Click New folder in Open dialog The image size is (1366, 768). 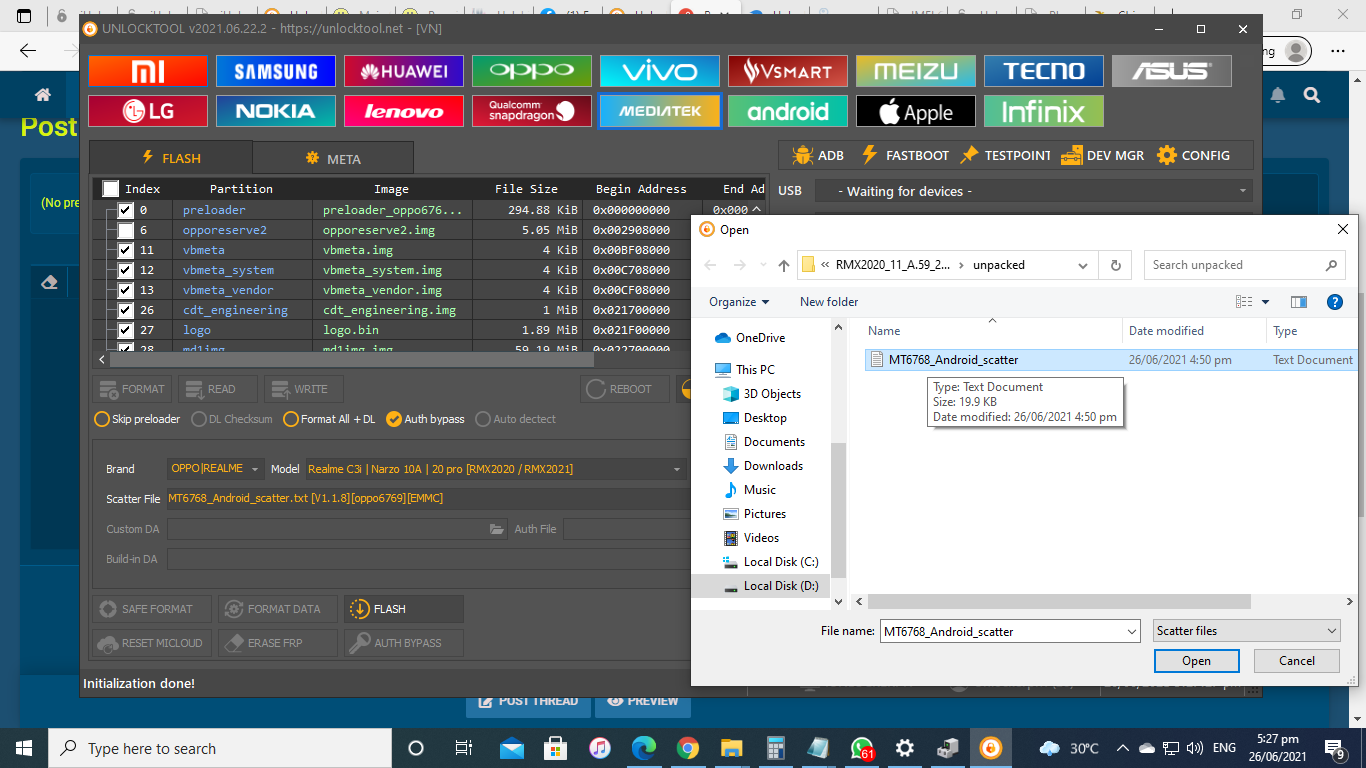click(829, 302)
